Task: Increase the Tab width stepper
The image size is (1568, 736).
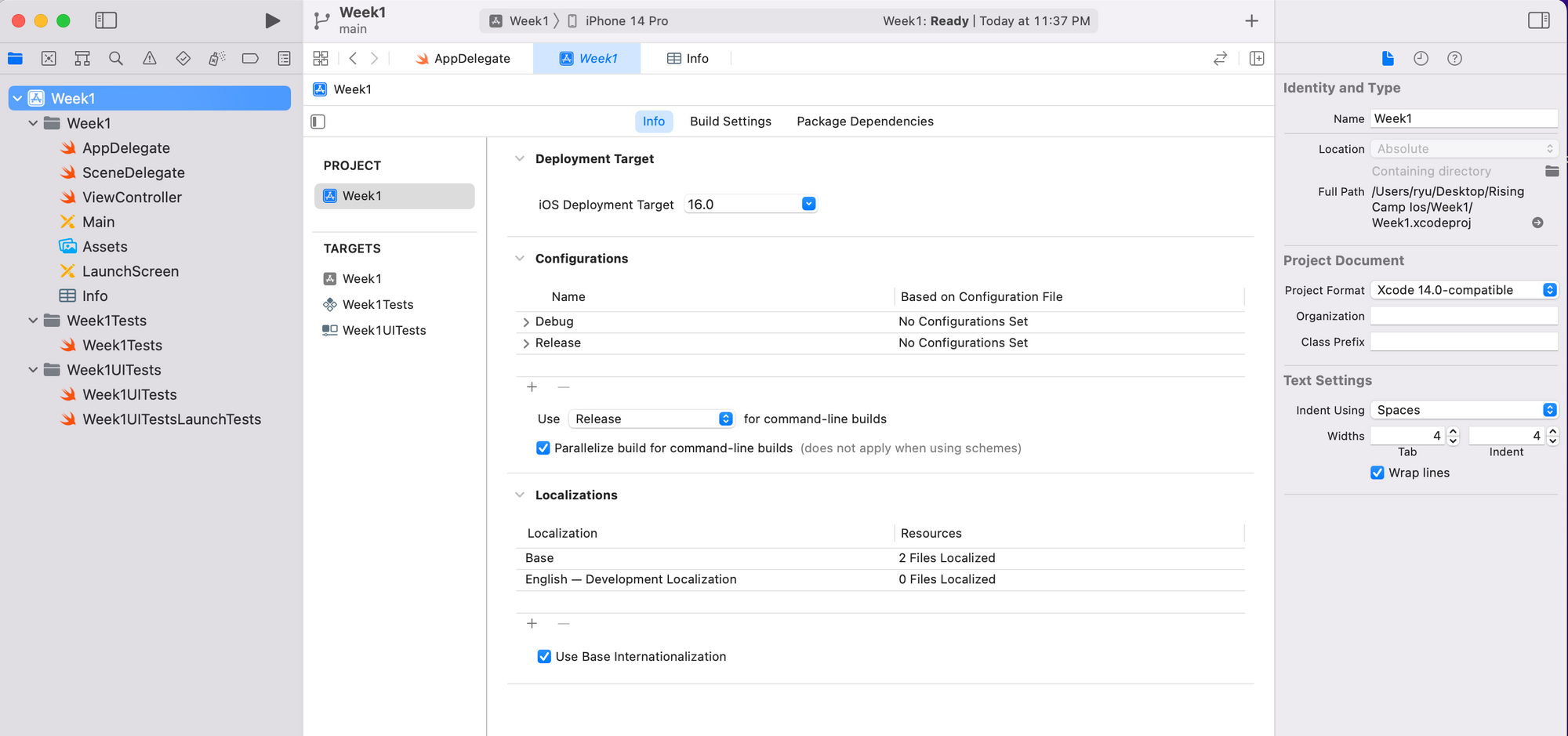Action: [1453, 431]
